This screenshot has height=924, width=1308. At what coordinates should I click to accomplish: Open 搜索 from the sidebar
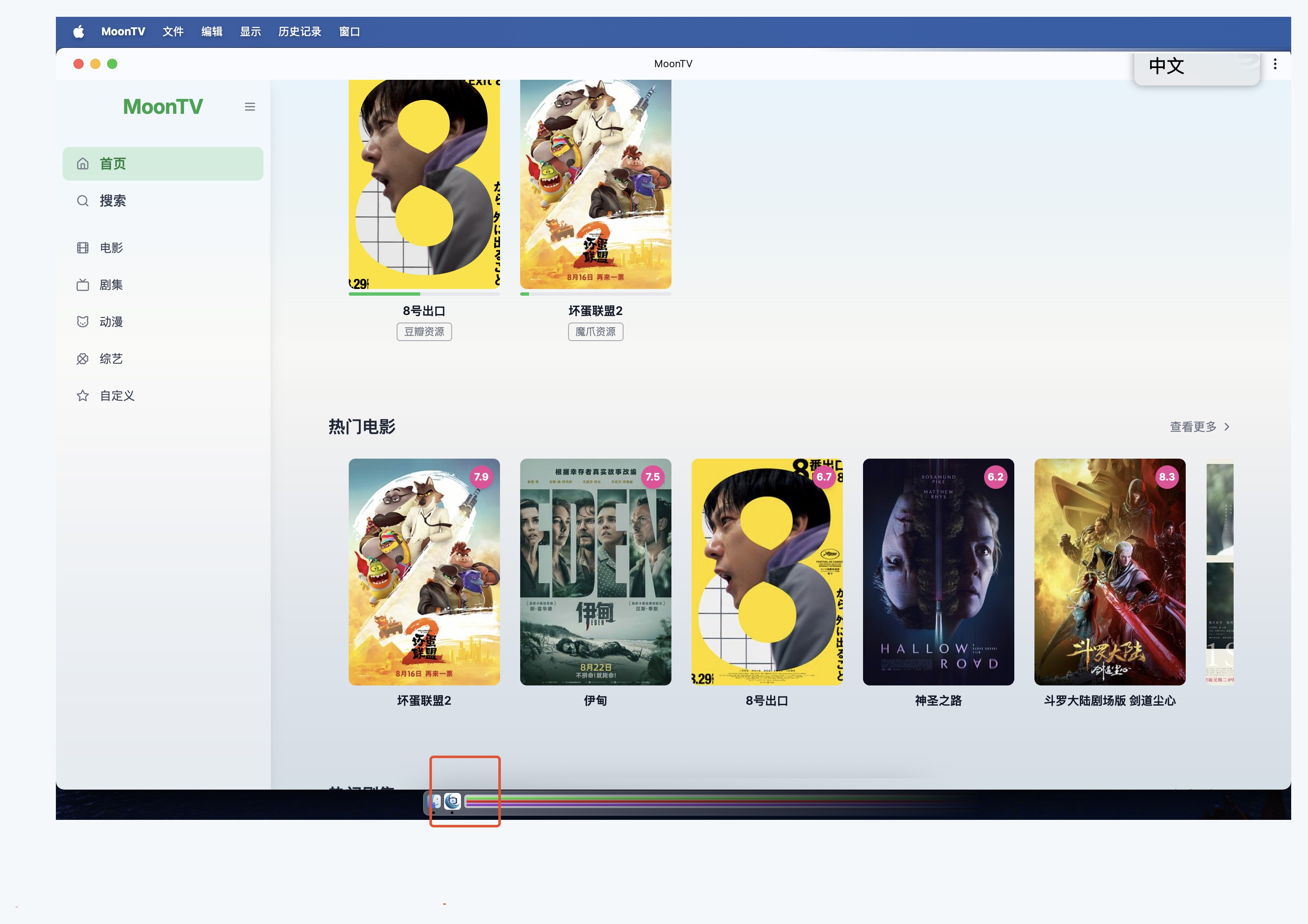(163, 201)
